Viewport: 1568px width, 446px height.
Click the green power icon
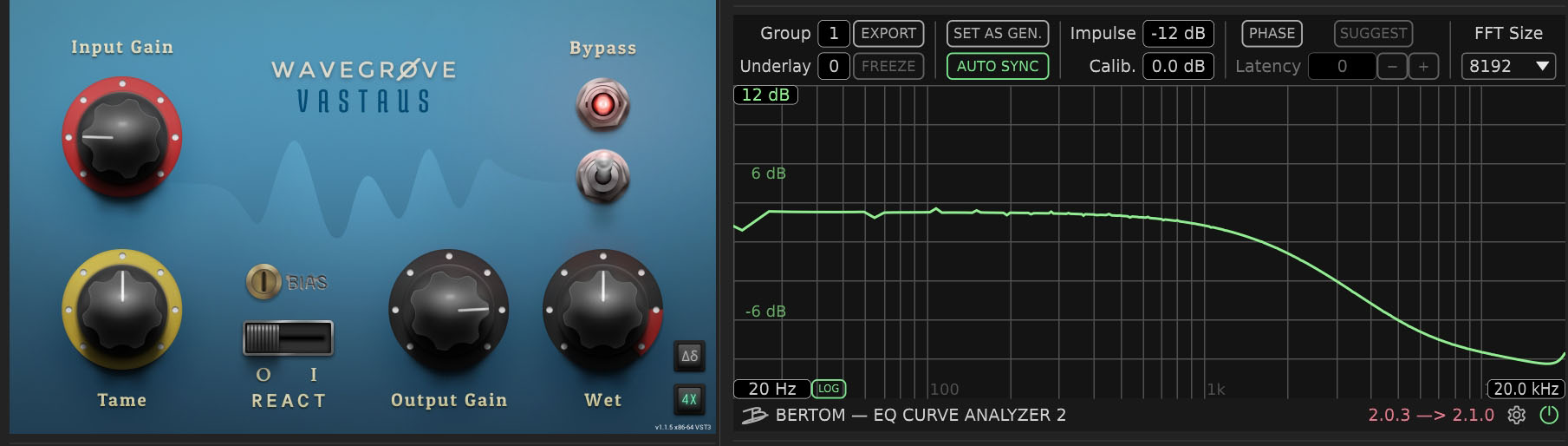coord(1549,416)
